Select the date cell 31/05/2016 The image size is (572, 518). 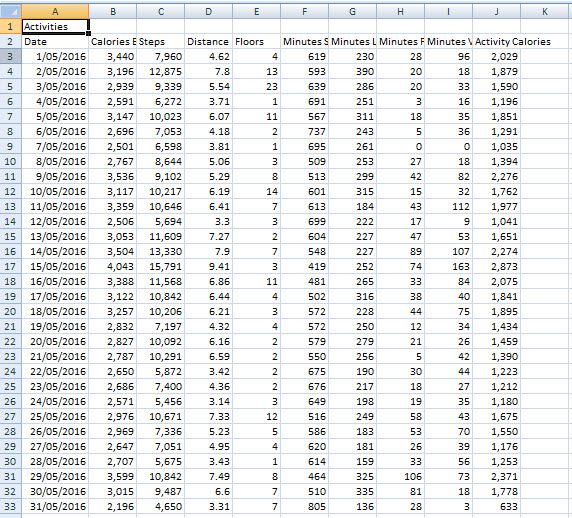pyautogui.click(x=55, y=506)
